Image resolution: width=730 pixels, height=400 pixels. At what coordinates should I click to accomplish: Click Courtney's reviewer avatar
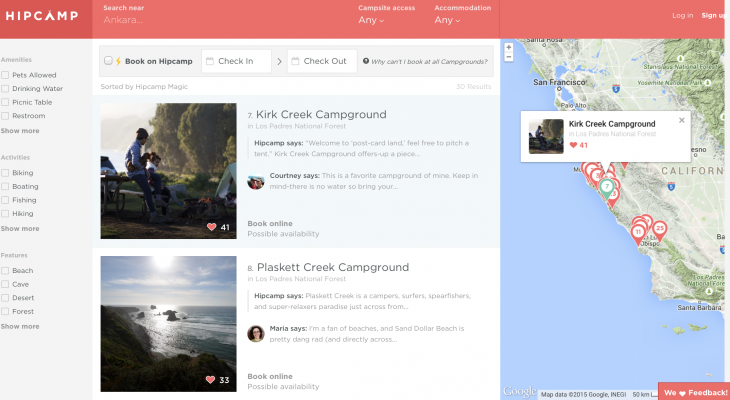tap(256, 181)
